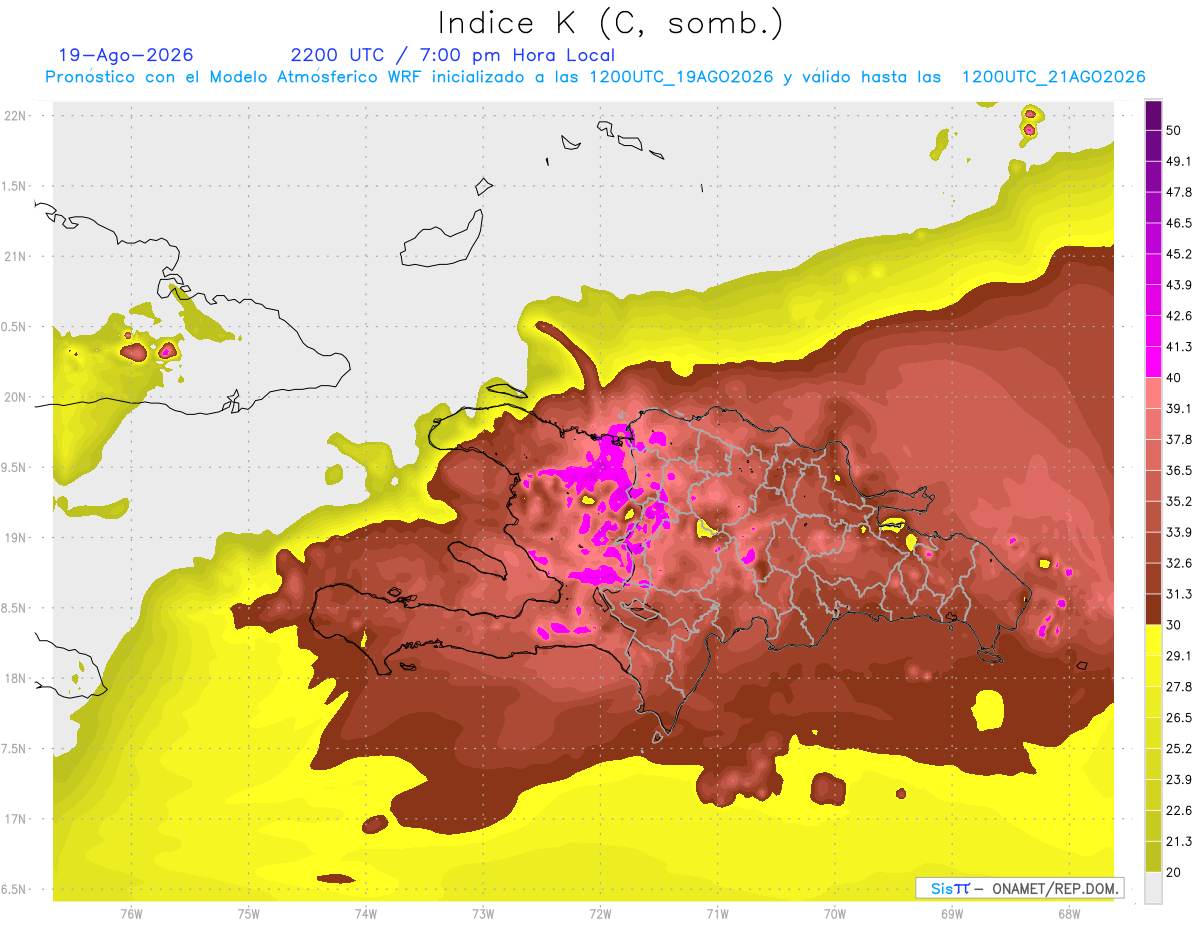Click the legend value '26.5'

tap(1179, 718)
